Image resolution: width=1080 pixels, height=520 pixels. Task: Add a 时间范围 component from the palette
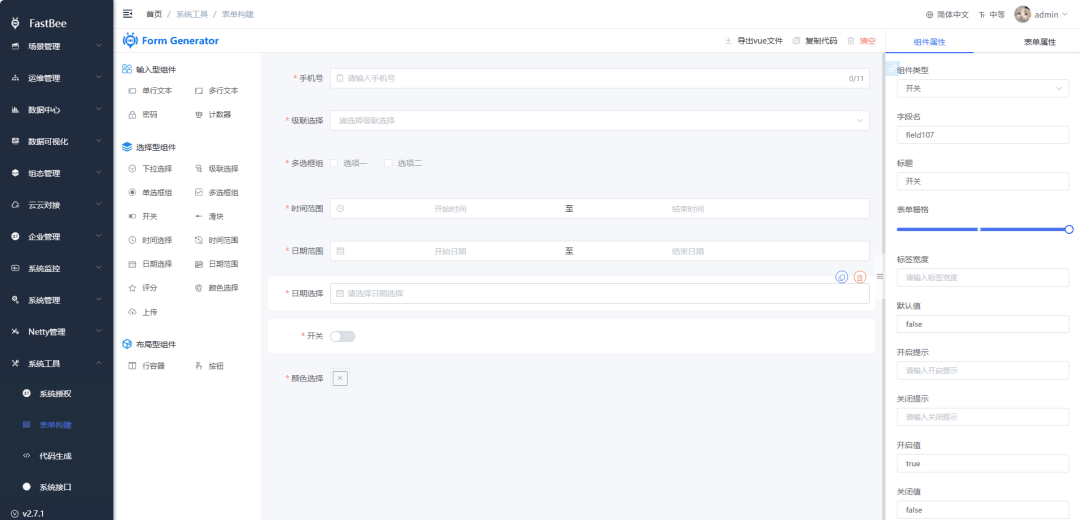click(216, 240)
